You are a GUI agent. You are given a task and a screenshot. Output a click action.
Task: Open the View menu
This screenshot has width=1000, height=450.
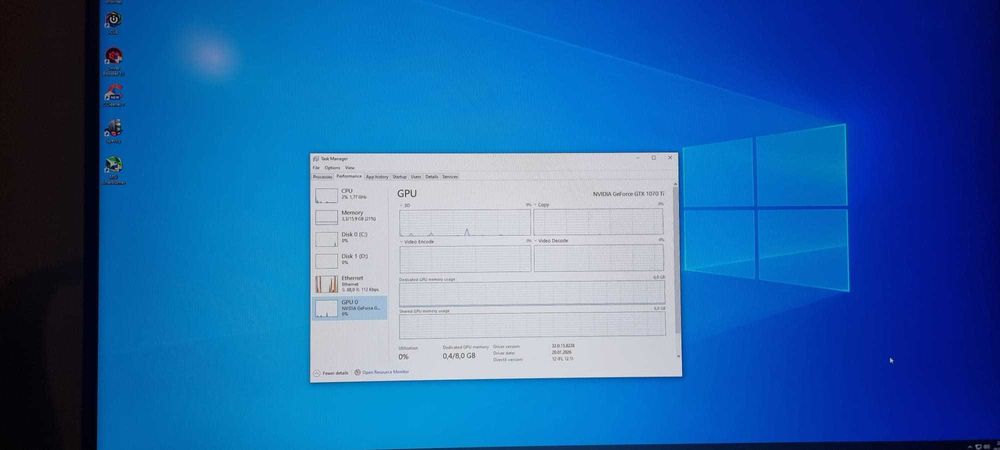349,168
